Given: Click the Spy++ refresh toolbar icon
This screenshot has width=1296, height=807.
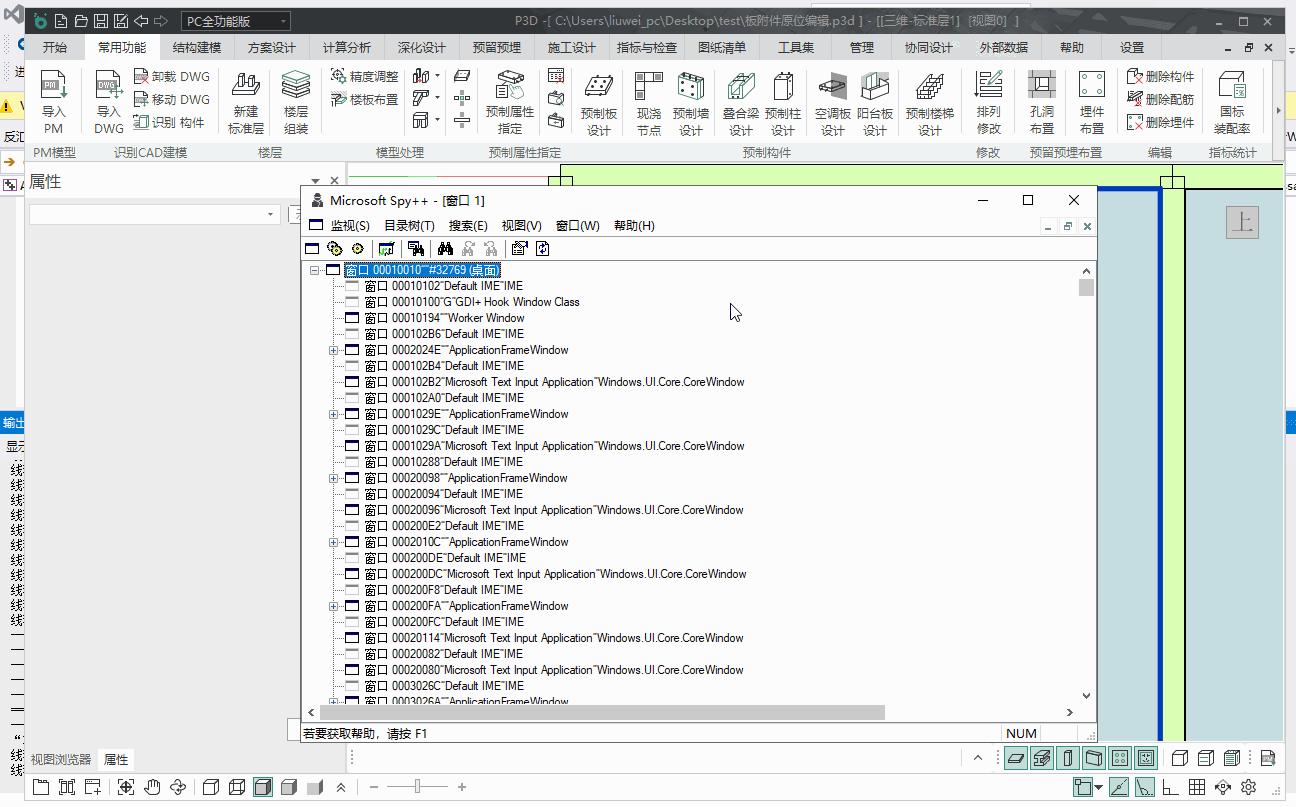Looking at the screenshot, I should tap(543, 249).
